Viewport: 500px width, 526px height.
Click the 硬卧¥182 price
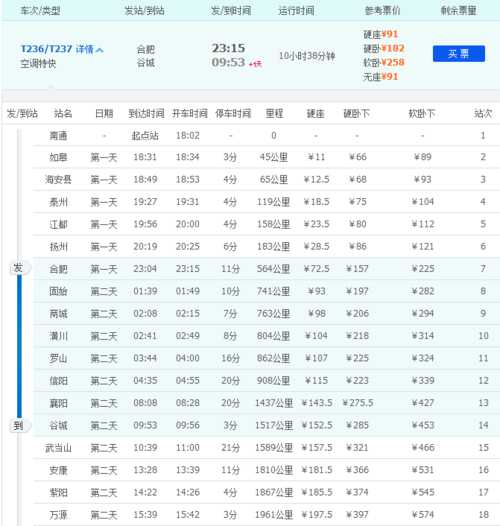[384, 48]
